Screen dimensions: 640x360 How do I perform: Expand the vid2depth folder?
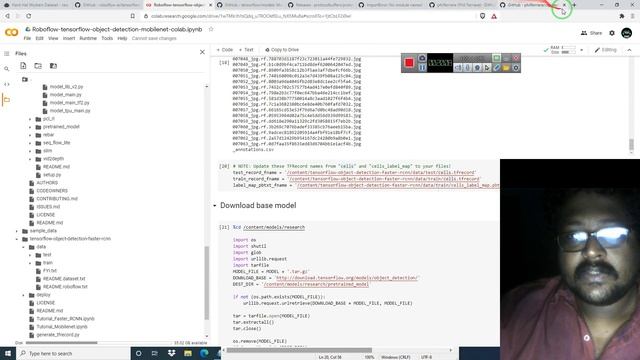30,159
